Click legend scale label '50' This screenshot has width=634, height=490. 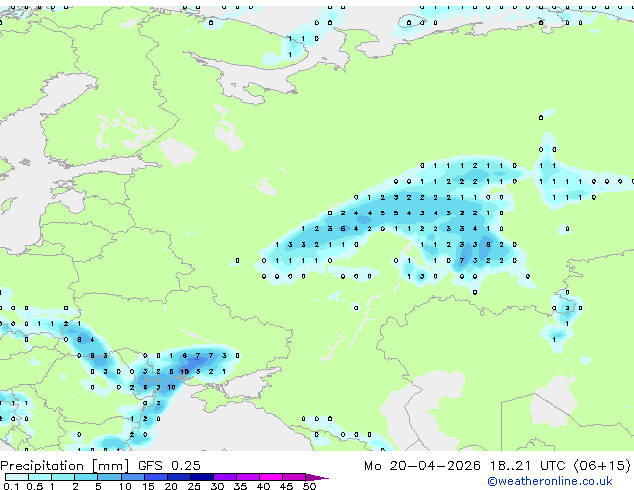[x=309, y=486]
